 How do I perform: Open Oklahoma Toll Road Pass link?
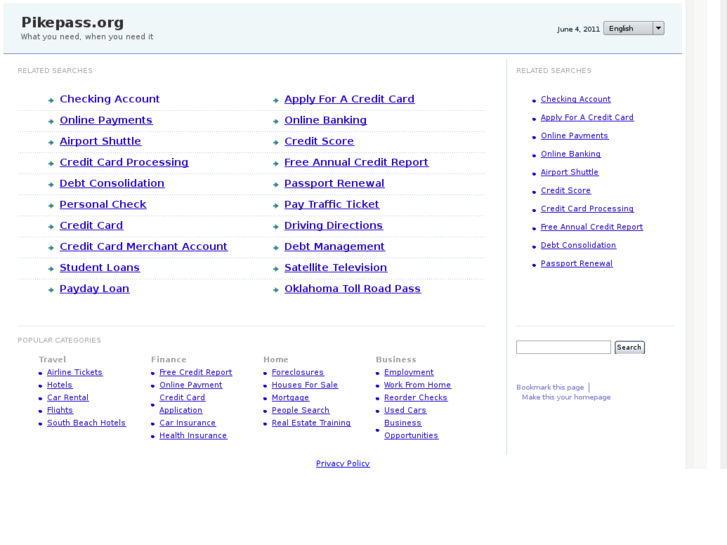[x=352, y=289]
